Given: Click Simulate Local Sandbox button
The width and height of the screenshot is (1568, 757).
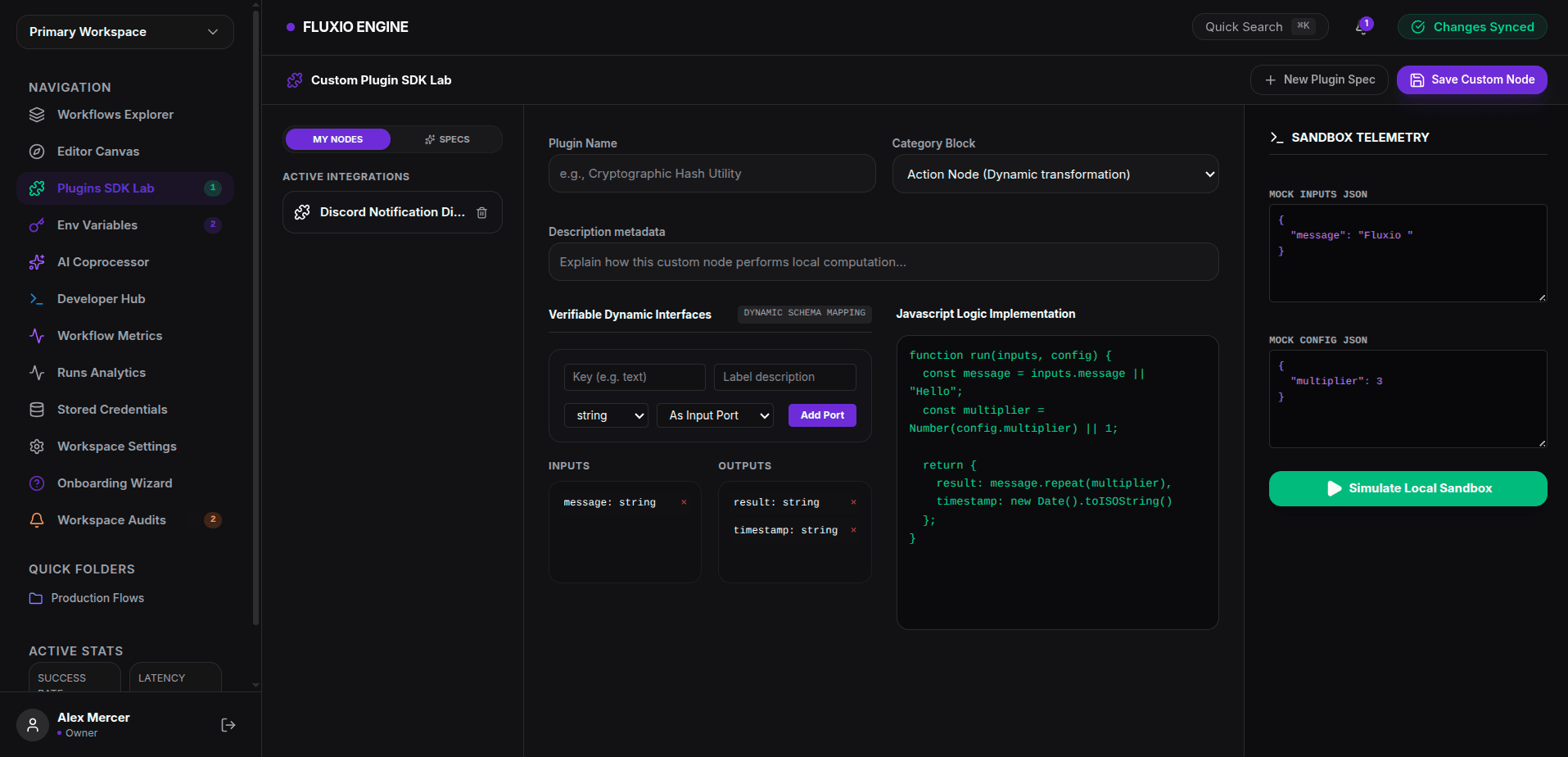Looking at the screenshot, I should click(x=1408, y=488).
